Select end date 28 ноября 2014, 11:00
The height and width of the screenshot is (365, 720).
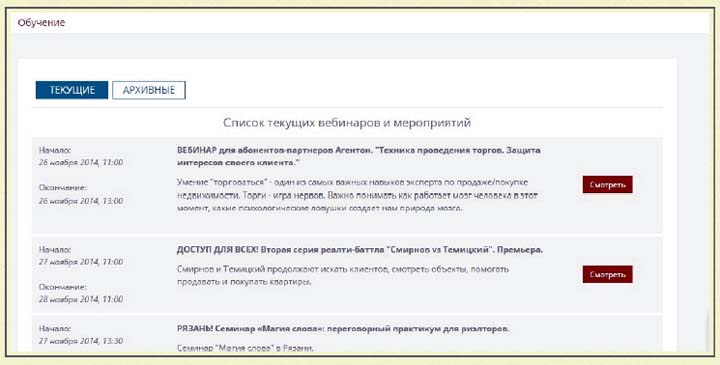(81, 299)
